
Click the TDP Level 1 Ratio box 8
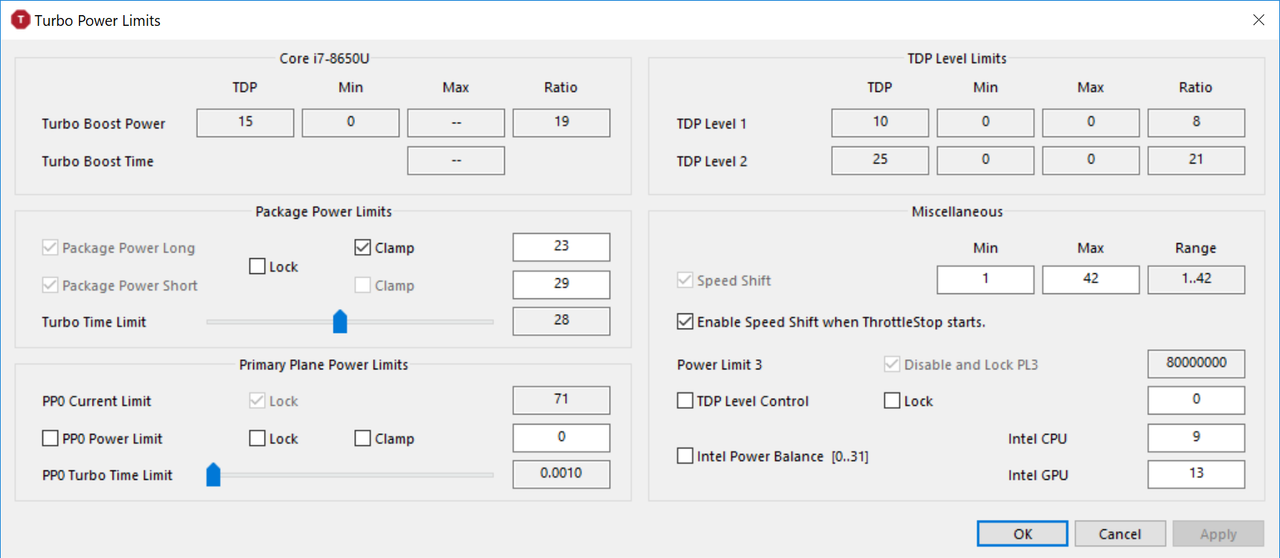tap(1196, 123)
